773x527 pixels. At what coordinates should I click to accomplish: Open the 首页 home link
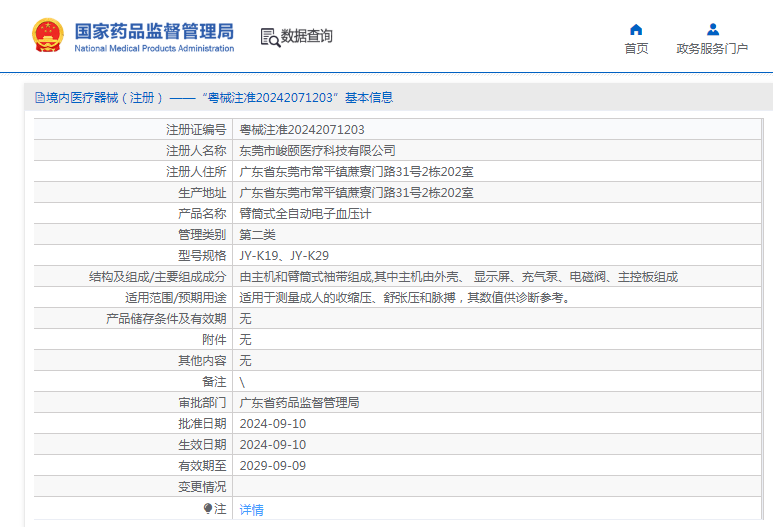[x=636, y=48]
